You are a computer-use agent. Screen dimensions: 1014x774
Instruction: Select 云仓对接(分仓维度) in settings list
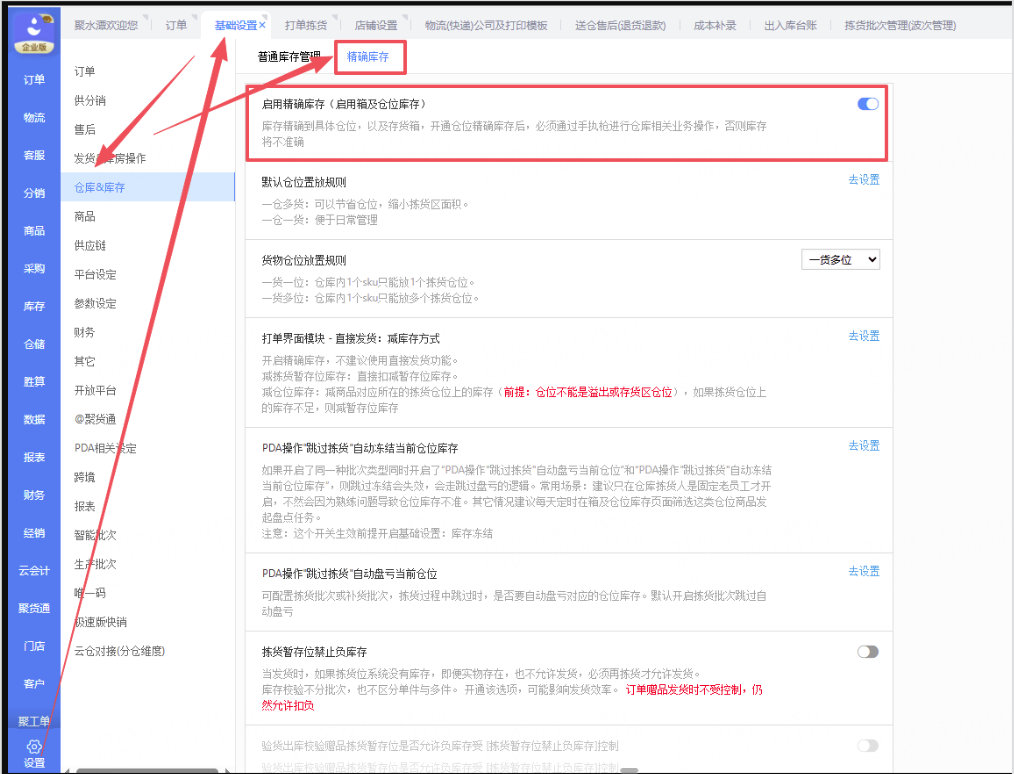[119, 651]
